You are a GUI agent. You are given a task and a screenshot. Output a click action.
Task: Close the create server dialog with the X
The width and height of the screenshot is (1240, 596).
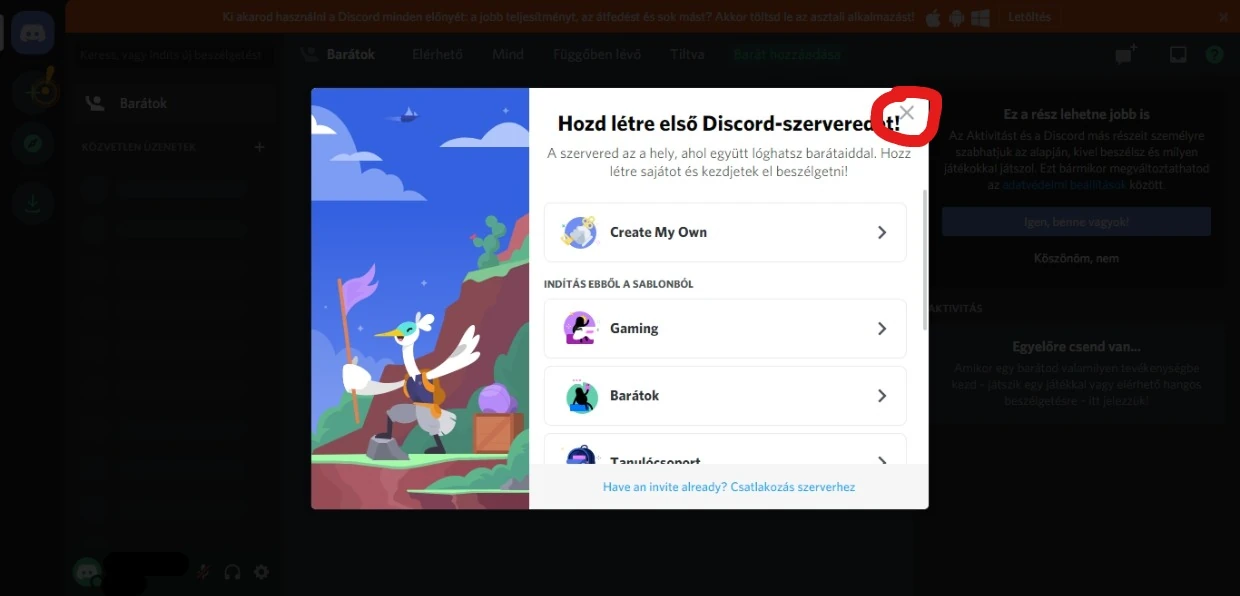pyautogui.click(x=907, y=112)
